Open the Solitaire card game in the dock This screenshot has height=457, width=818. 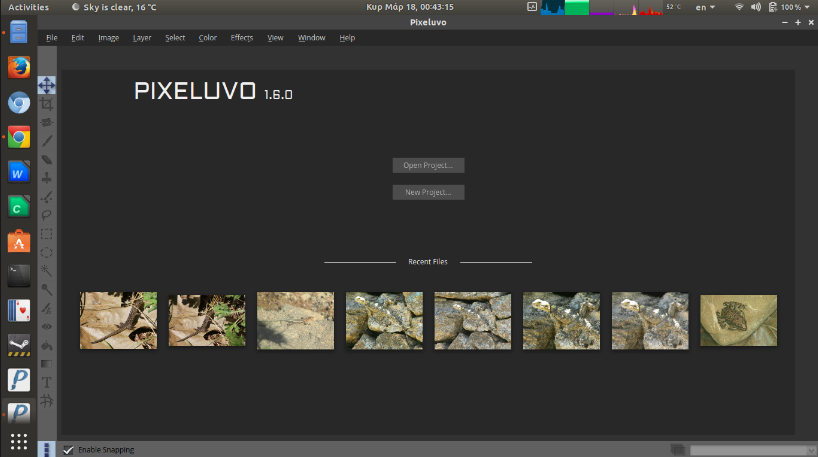[19, 310]
